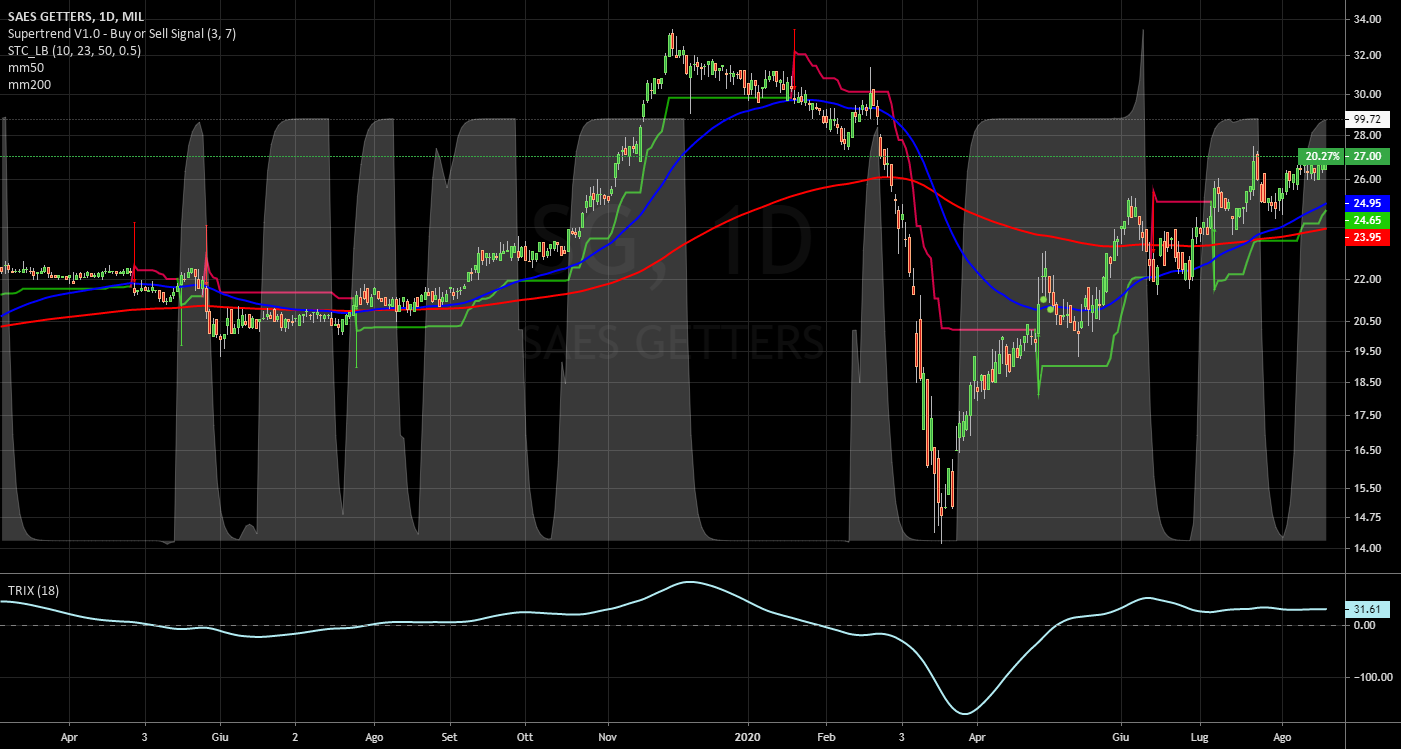Select the TRIX (18) pane label

click(x=33, y=591)
